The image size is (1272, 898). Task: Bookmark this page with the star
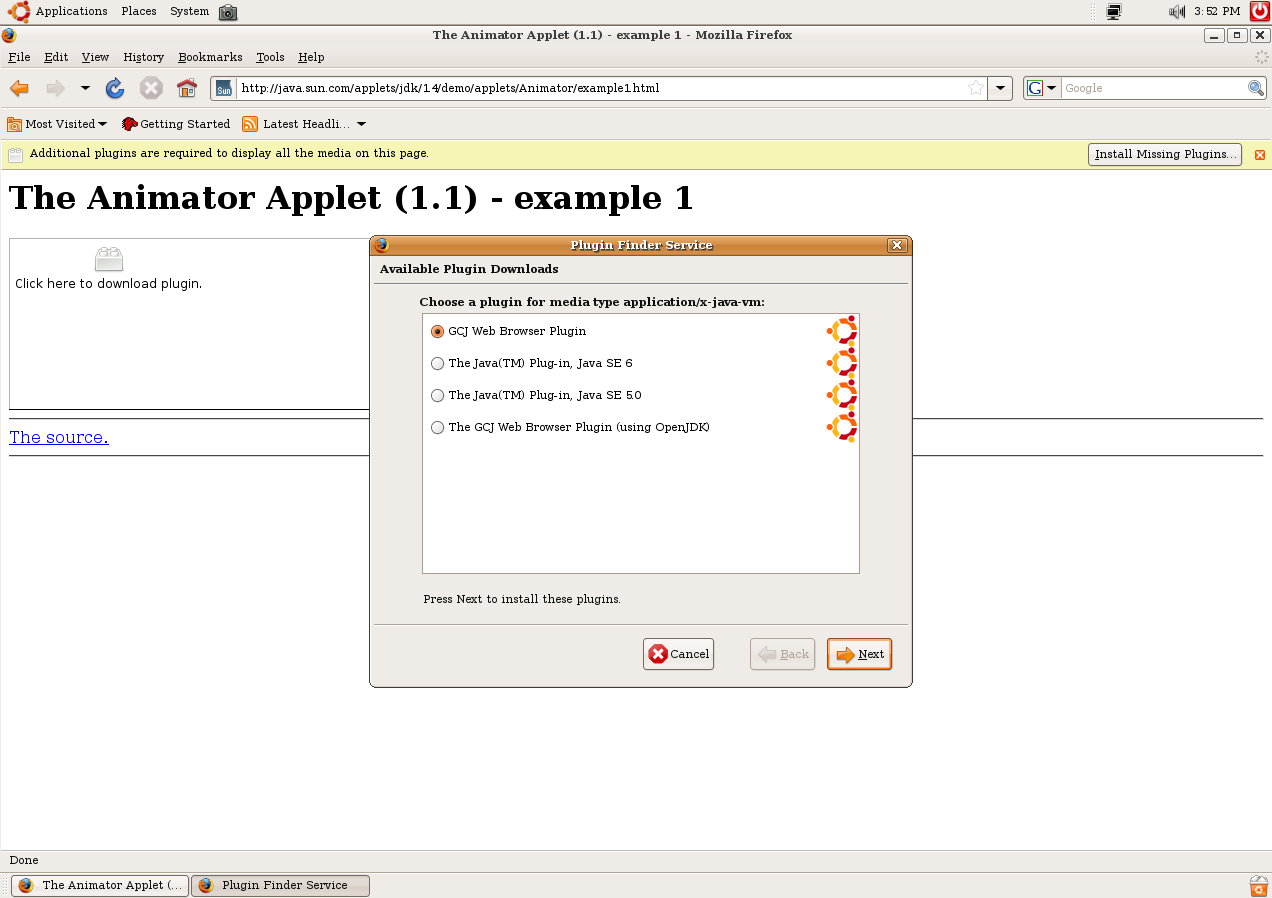click(976, 88)
